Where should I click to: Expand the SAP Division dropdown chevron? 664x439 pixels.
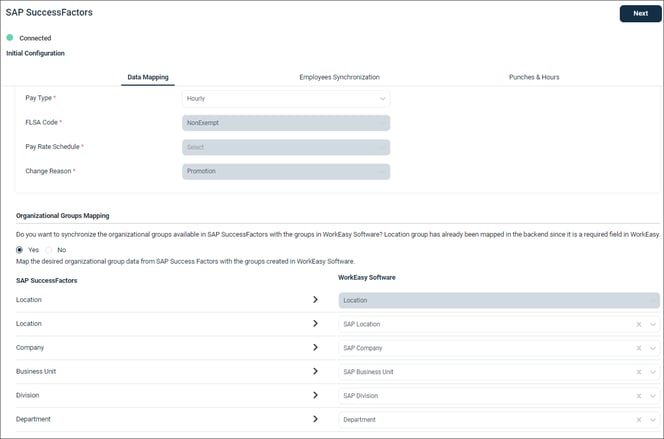(653, 396)
